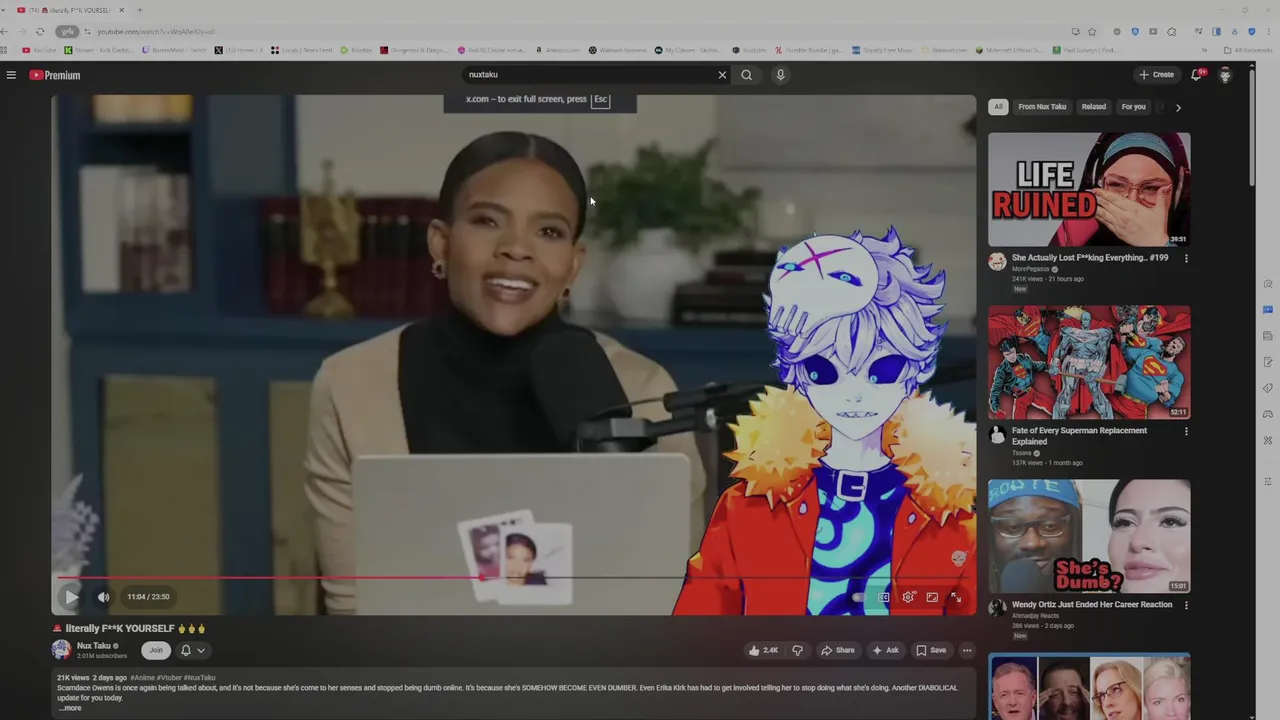
Task: Bookmark this page with the star icon
Action: (1092, 32)
